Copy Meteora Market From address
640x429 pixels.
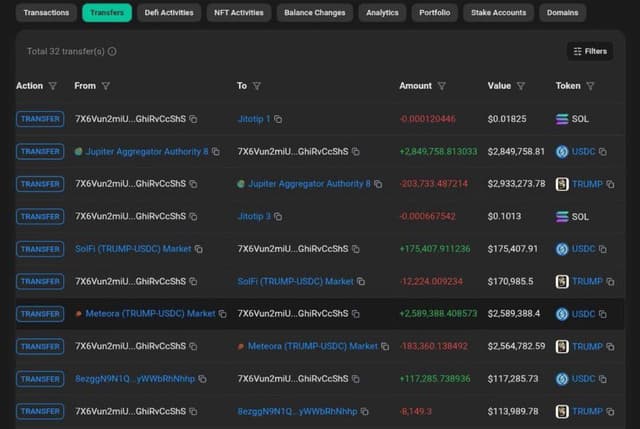[222, 314]
